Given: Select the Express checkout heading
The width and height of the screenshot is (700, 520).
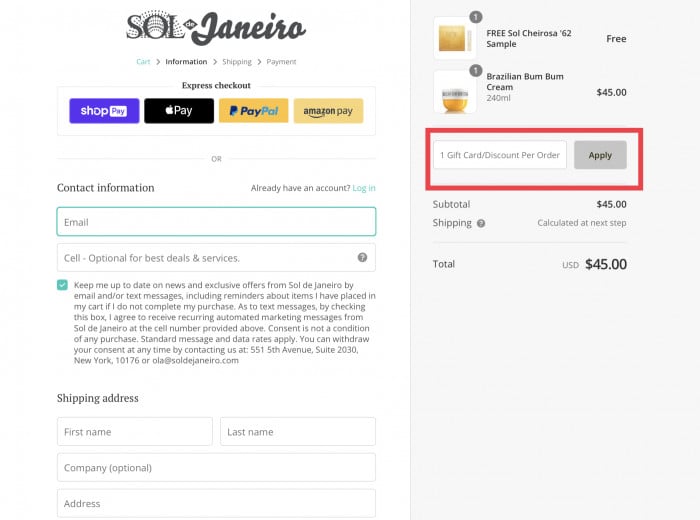Looking at the screenshot, I should (x=216, y=85).
